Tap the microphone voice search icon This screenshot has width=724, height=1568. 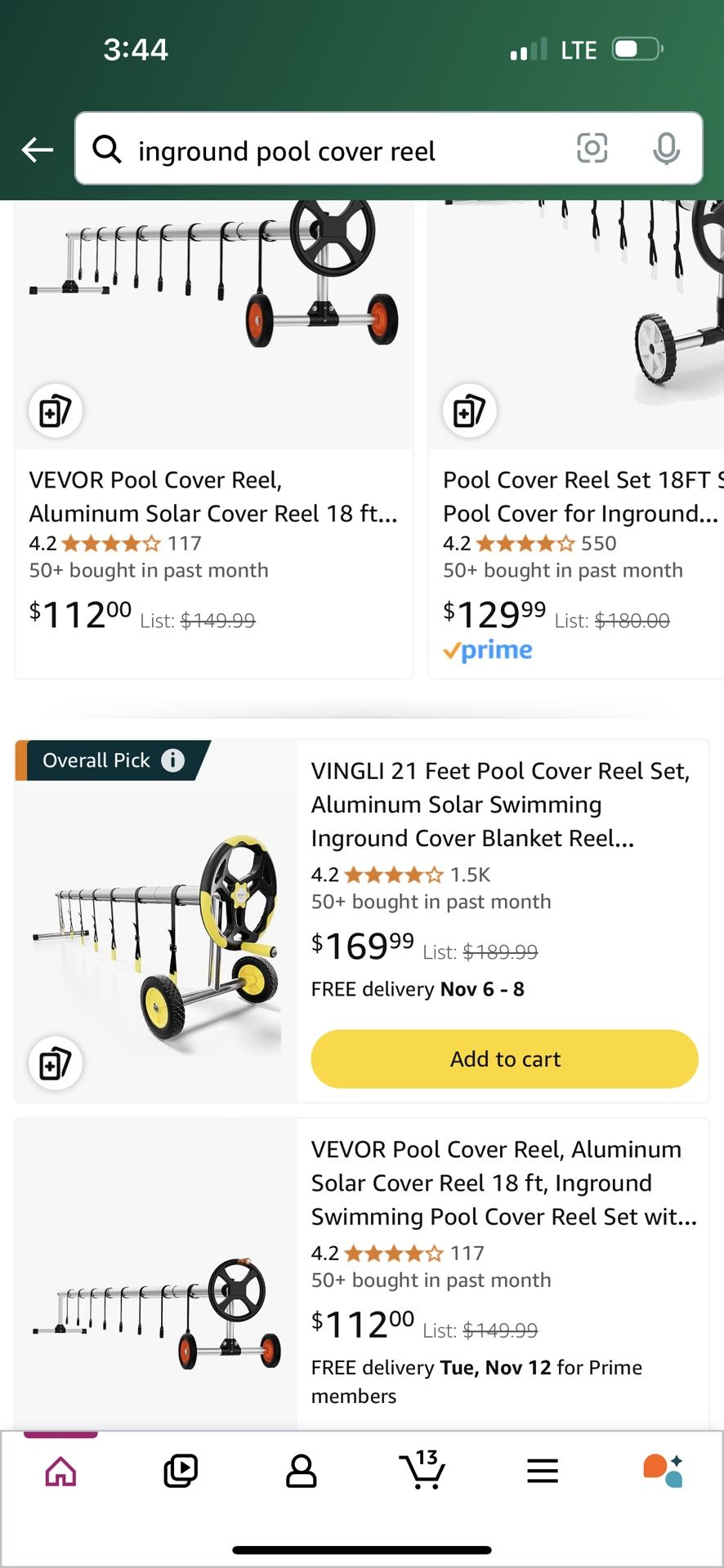(x=666, y=149)
